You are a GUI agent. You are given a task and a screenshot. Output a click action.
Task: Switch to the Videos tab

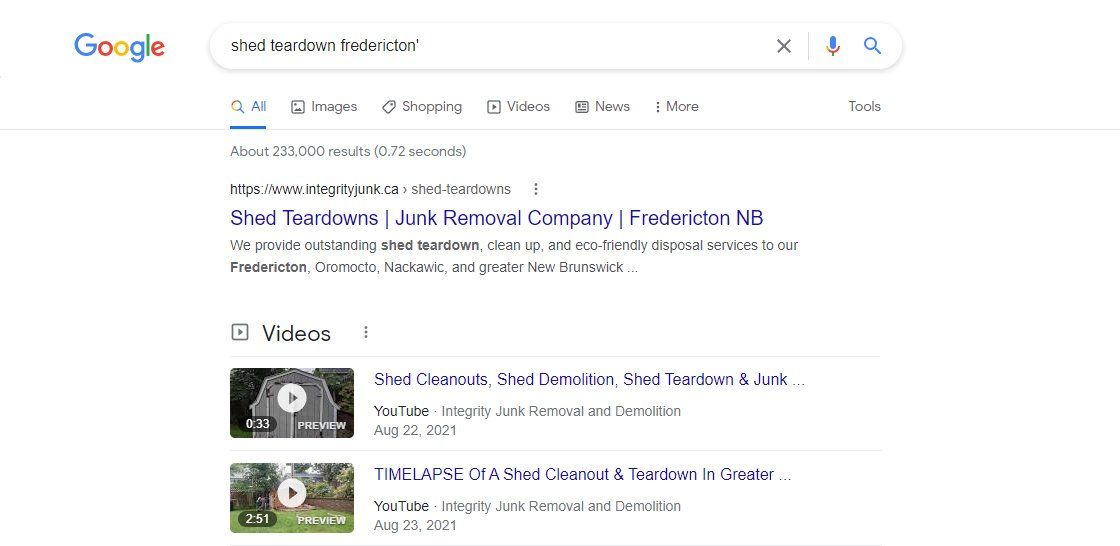518,106
